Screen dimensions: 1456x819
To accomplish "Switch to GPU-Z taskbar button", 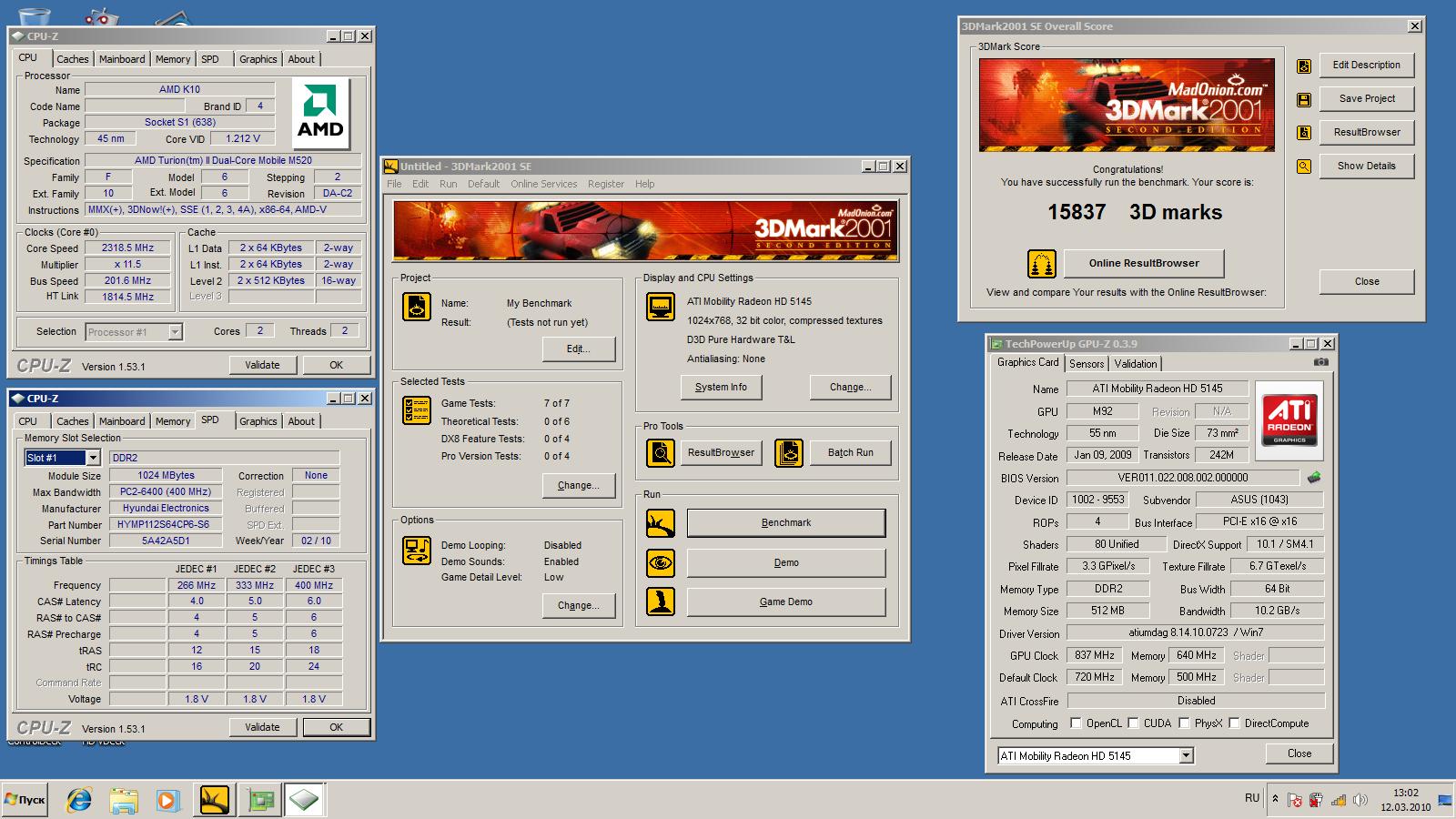I will 260,800.
